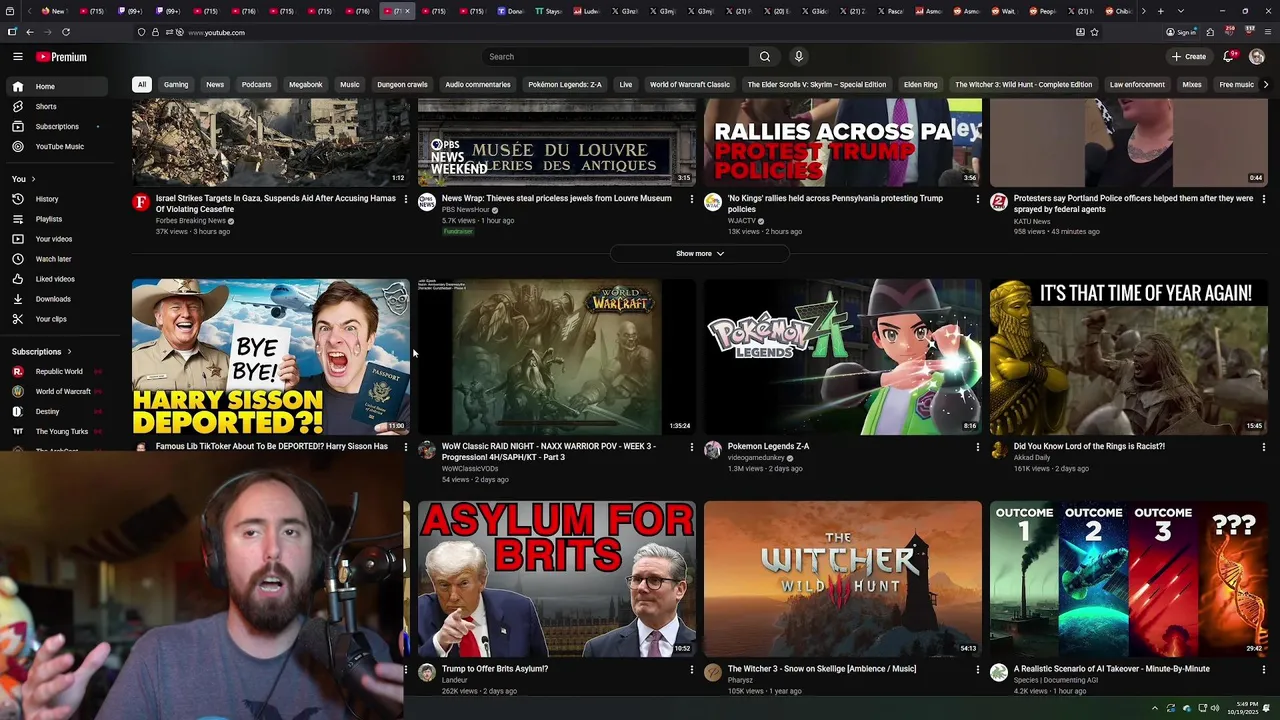The height and width of the screenshot is (720, 1280).
Task: Open Pokemon Legends Z-A thumbnail
Action: click(x=843, y=357)
